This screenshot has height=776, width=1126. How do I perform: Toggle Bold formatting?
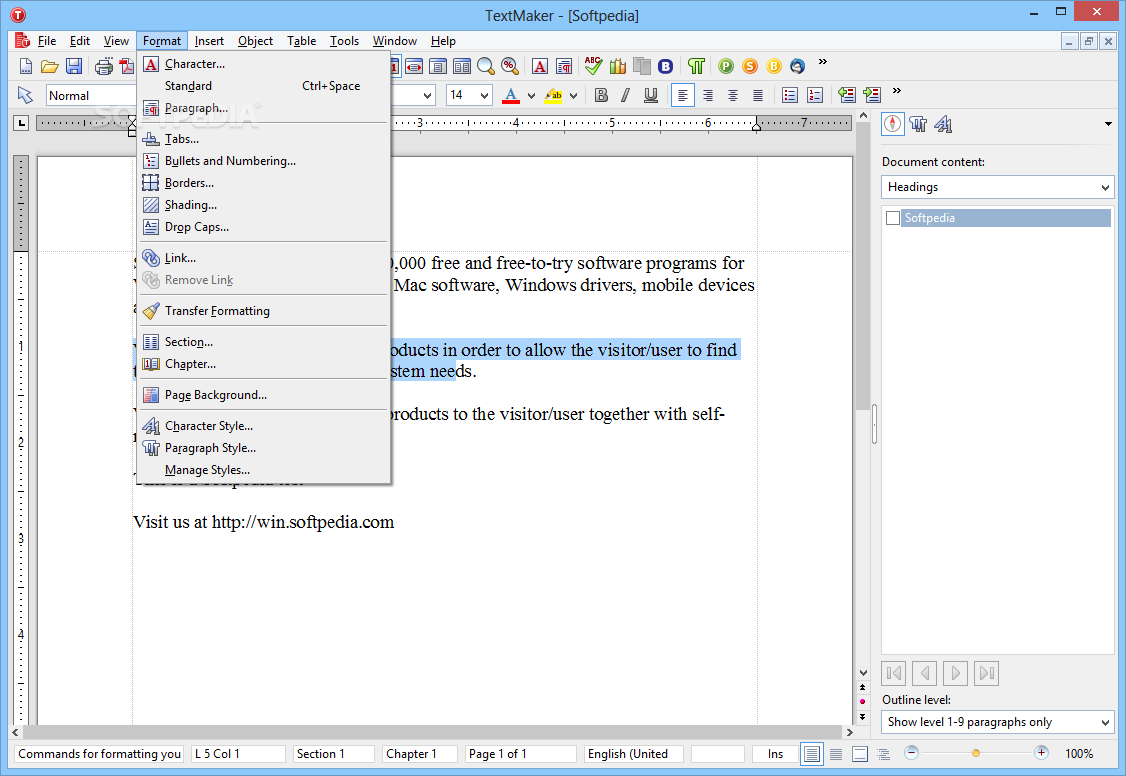click(602, 95)
